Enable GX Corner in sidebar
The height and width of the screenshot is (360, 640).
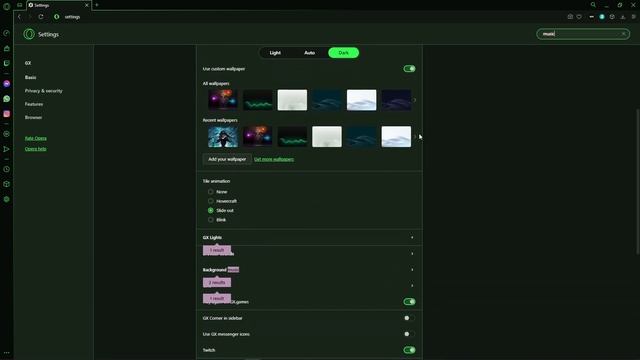(409, 318)
